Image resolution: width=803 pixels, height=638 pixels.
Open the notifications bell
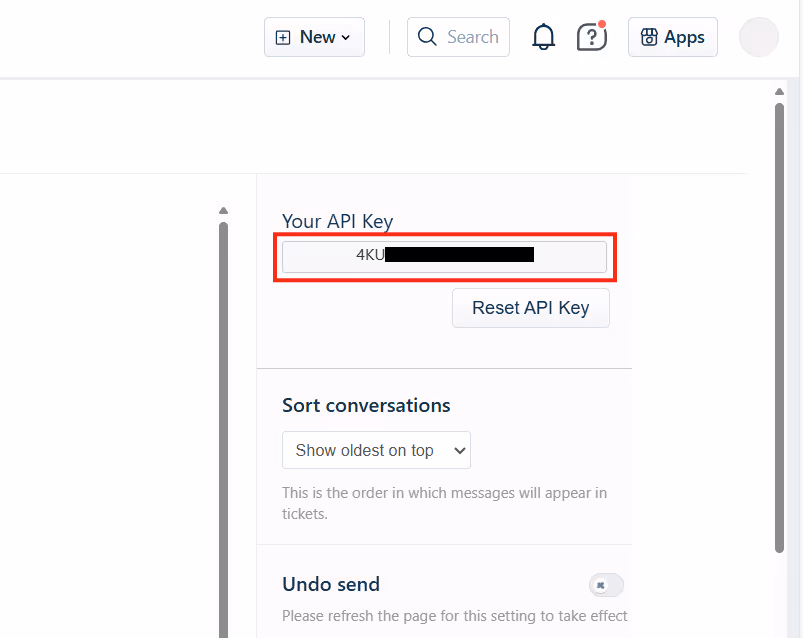point(543,37)
